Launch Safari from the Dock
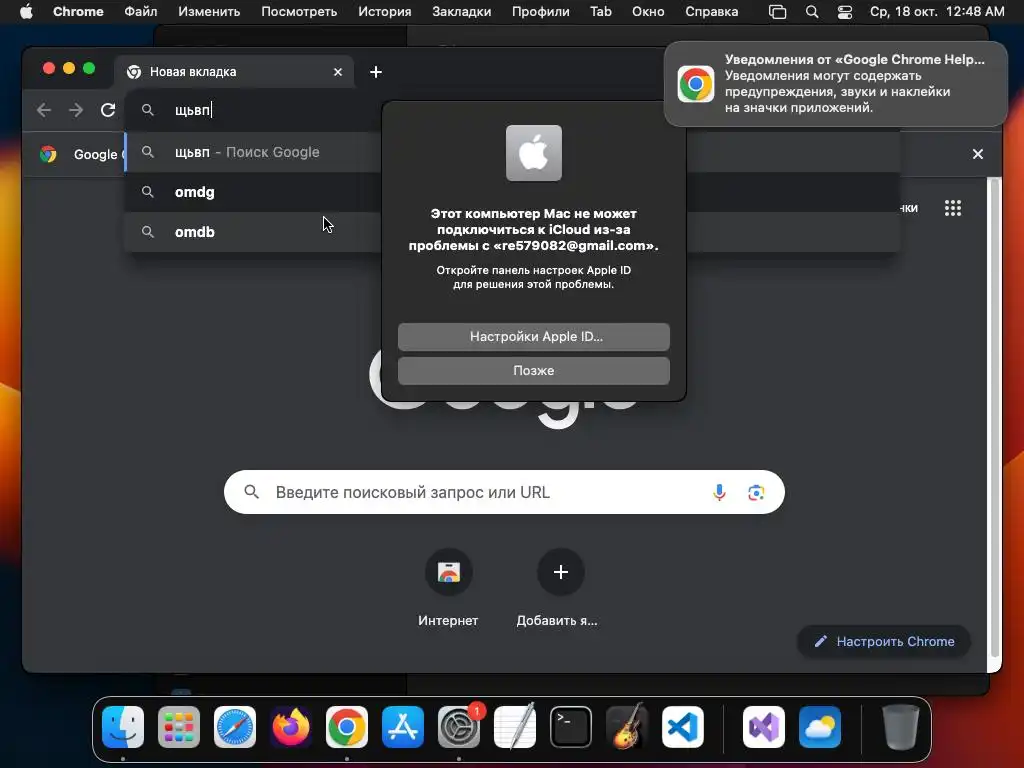 point(235,727)
